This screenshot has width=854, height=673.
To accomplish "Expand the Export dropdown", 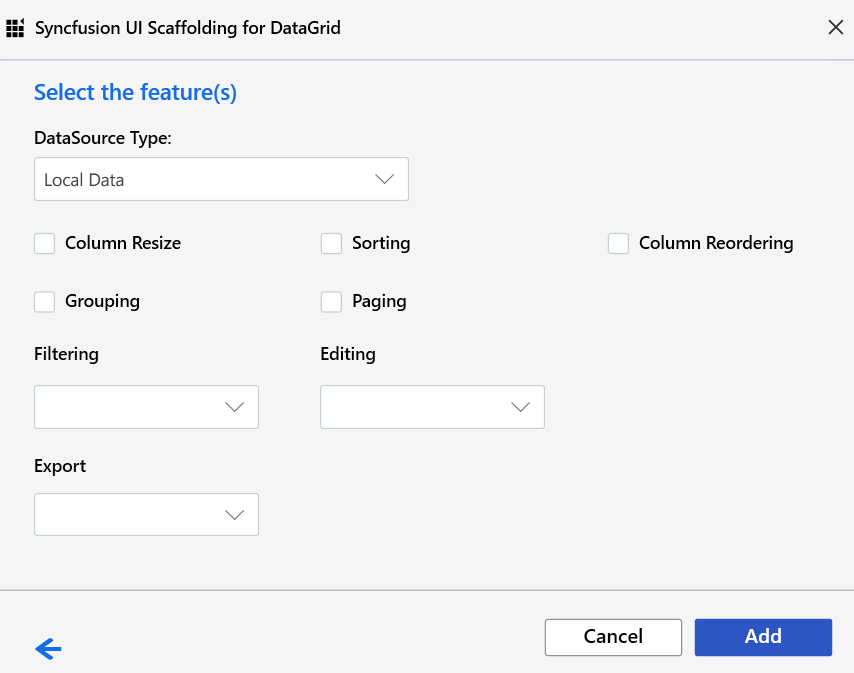I will point(146,514).
